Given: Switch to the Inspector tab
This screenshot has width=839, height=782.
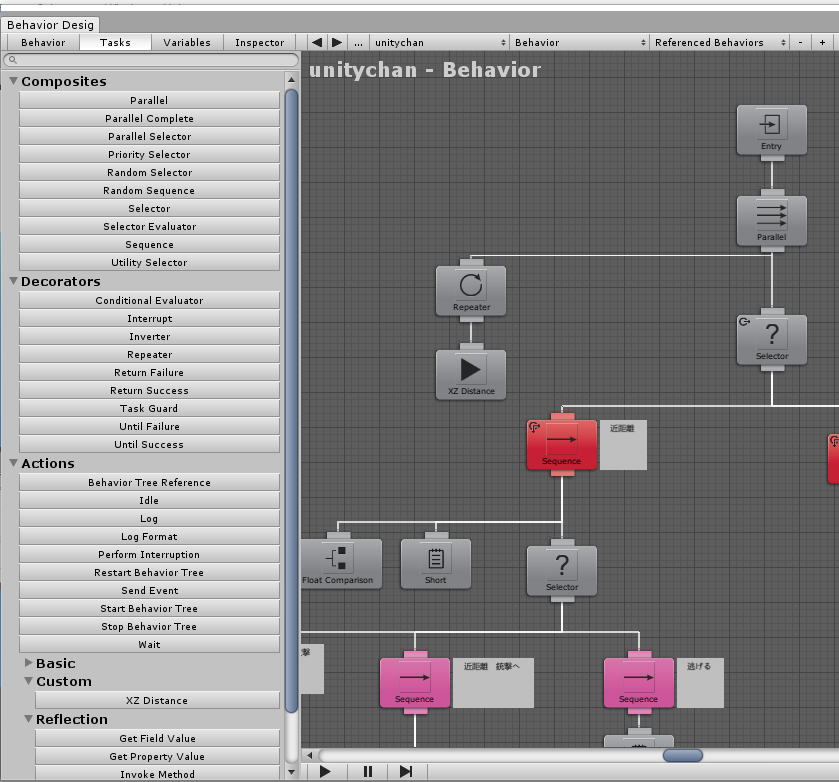Looking at the screenshot, I should pyautogui.click(x=260, y=42).
